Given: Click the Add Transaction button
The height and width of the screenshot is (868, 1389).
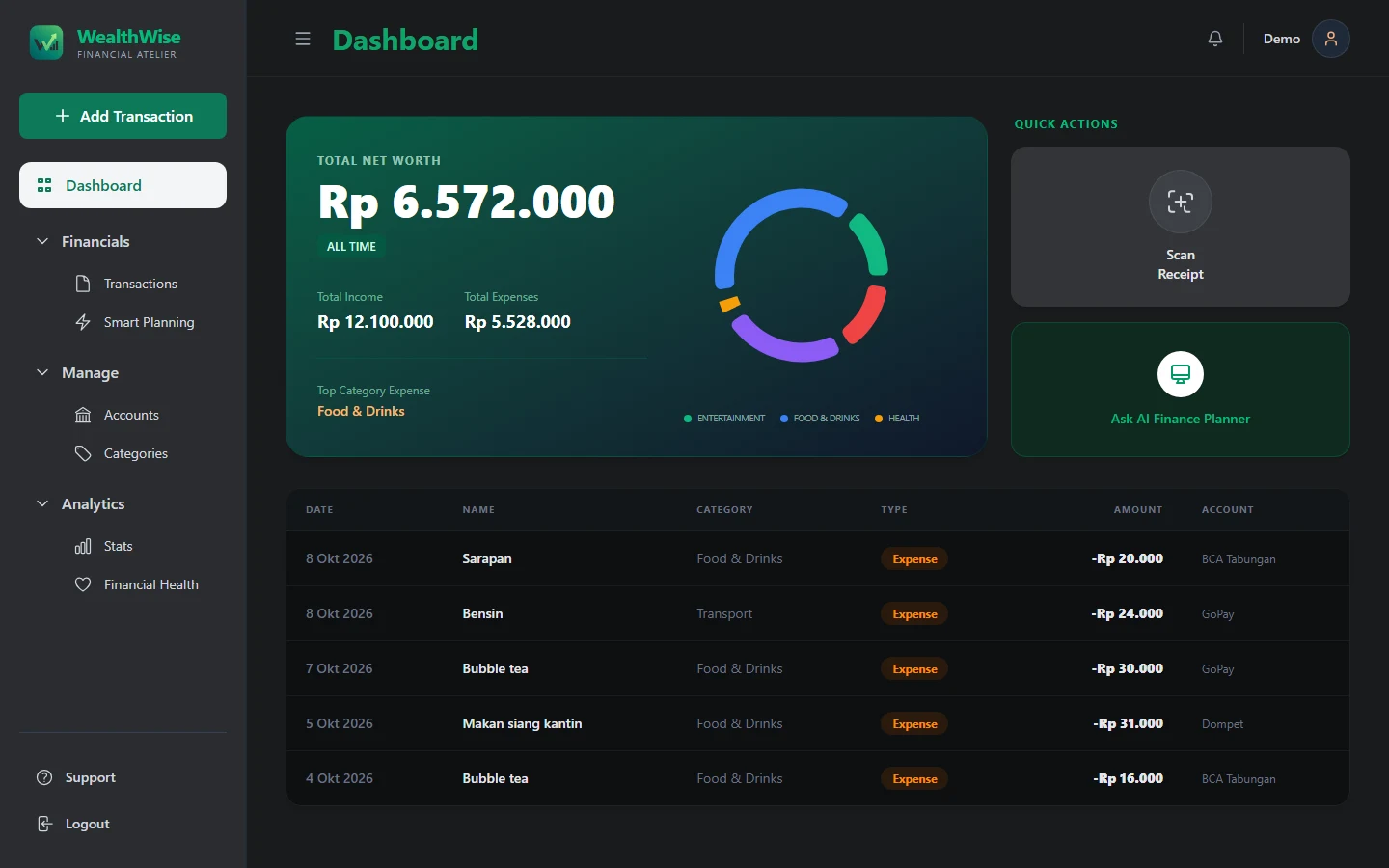Looking at the screenshot, I should [x=123, y=116].
